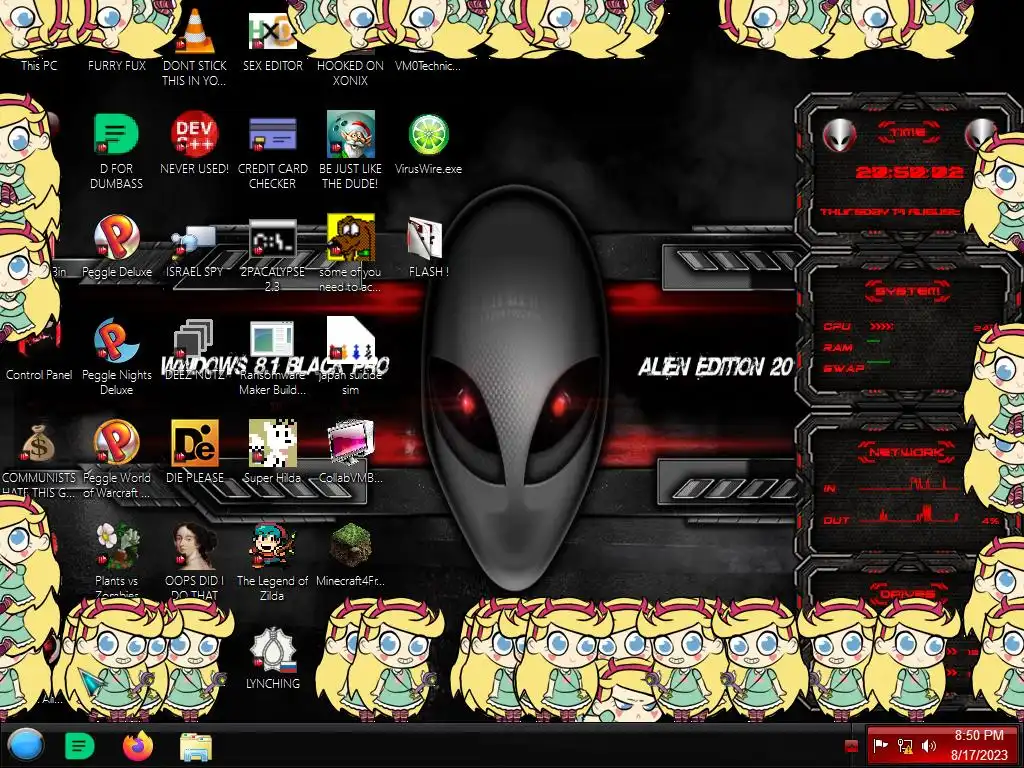1024x768 pixels.
Task: Launch Peggle World of Warcraft icon
Action: [116, 443]
